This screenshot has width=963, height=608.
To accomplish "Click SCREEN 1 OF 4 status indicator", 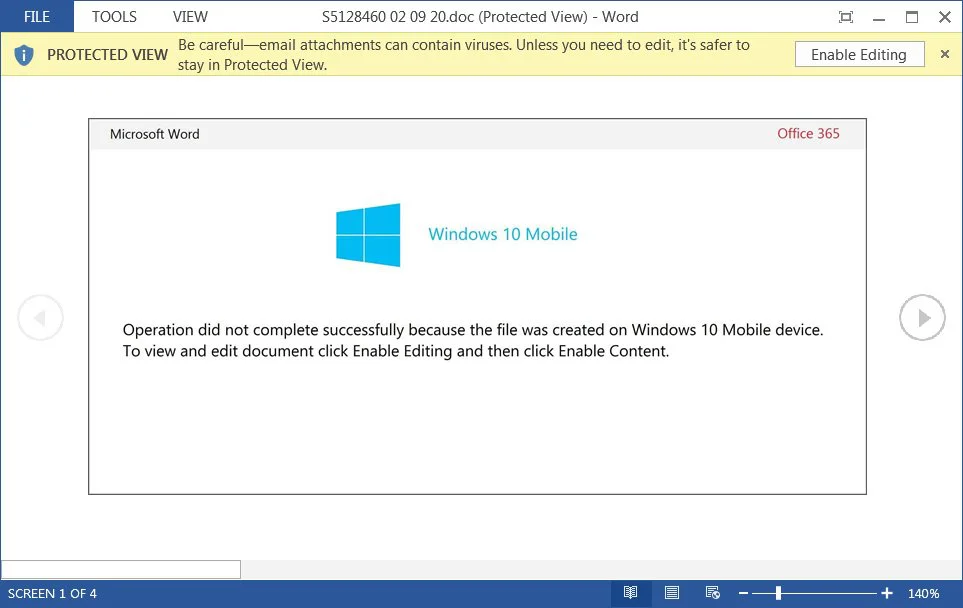I will pos(52,593).
